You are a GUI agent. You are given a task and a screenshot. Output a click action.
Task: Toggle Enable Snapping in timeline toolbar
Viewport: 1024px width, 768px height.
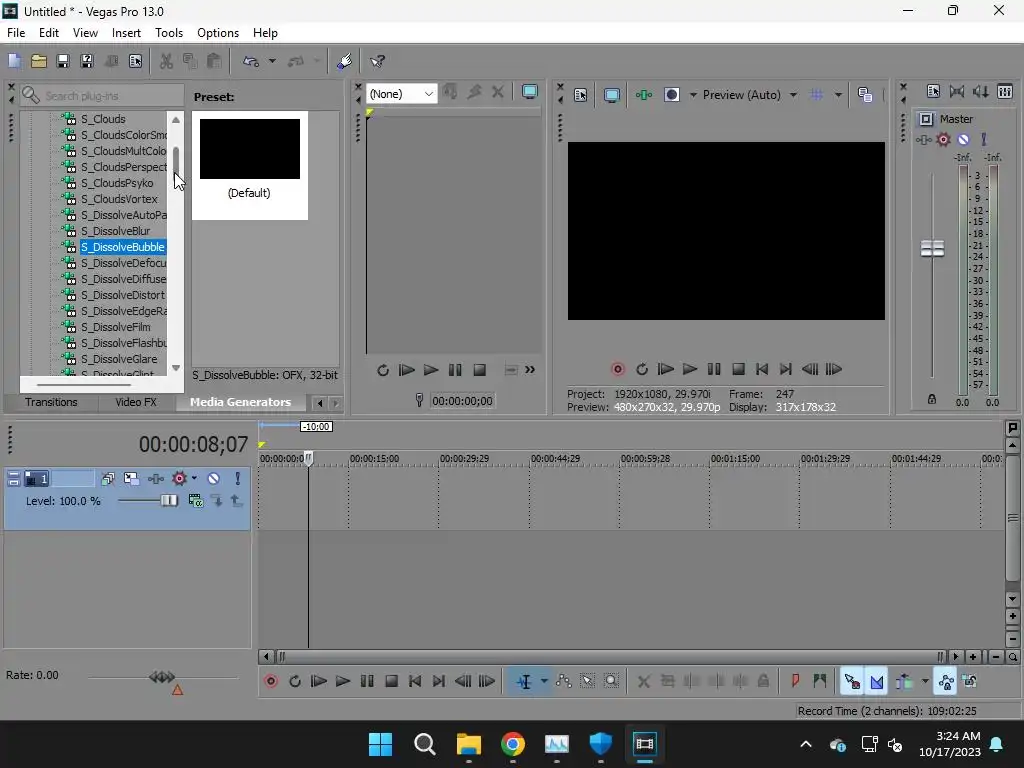pos(852,682)
